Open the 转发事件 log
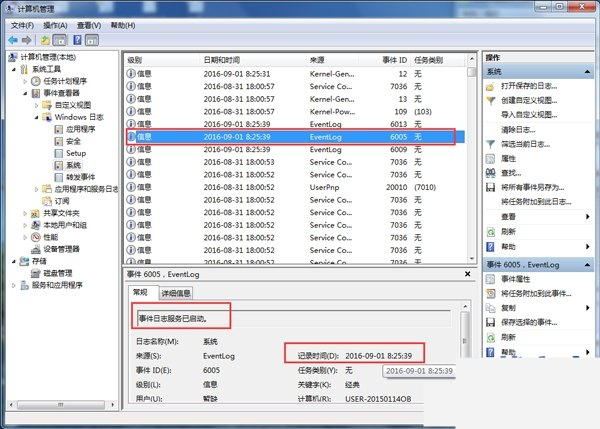Image resolution: width=600 pixels, height=429 pixels. [x=80, y=177]
